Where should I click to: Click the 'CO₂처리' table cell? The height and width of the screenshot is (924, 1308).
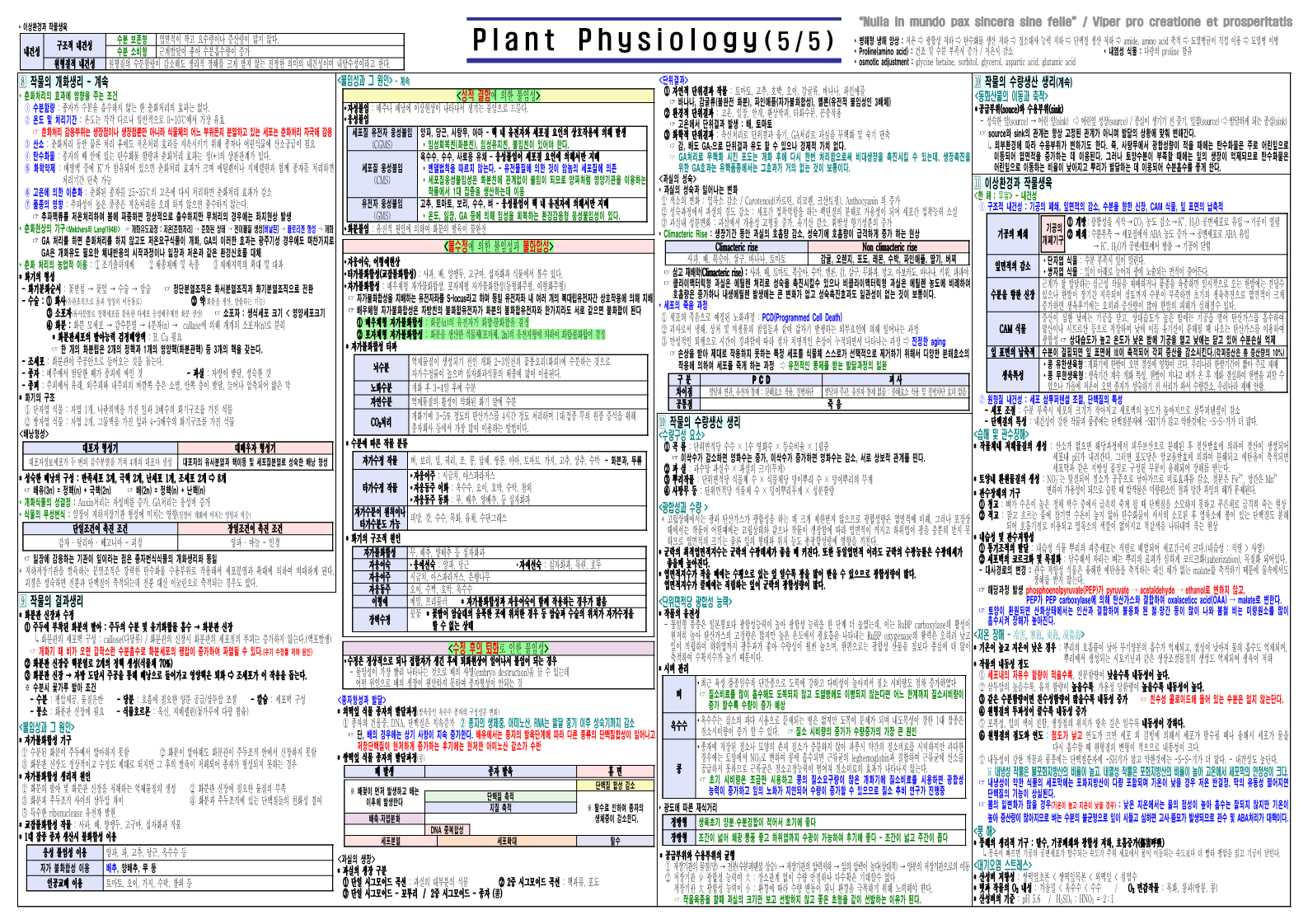pos(381,422)
